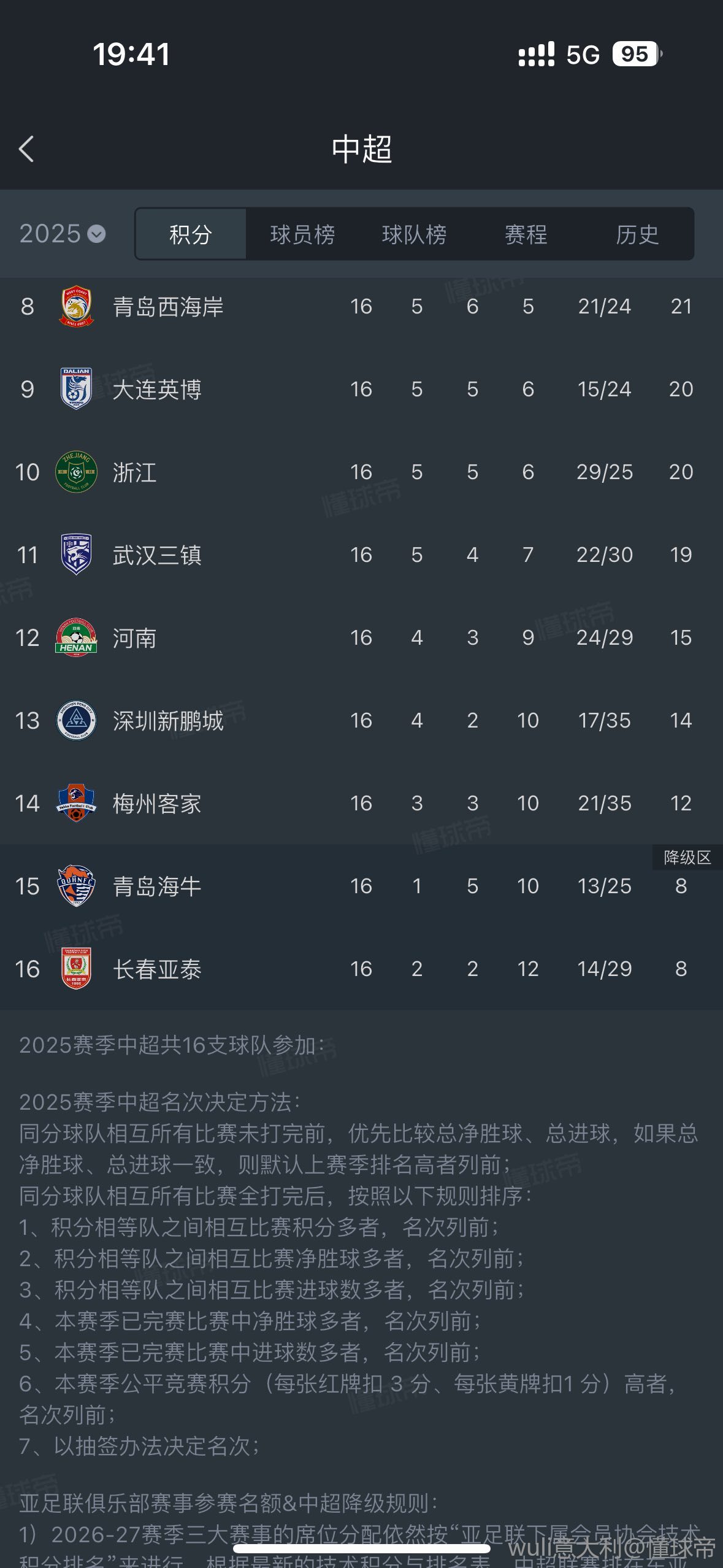Tap the 青岛西海岸 club crest

point(76,306)
